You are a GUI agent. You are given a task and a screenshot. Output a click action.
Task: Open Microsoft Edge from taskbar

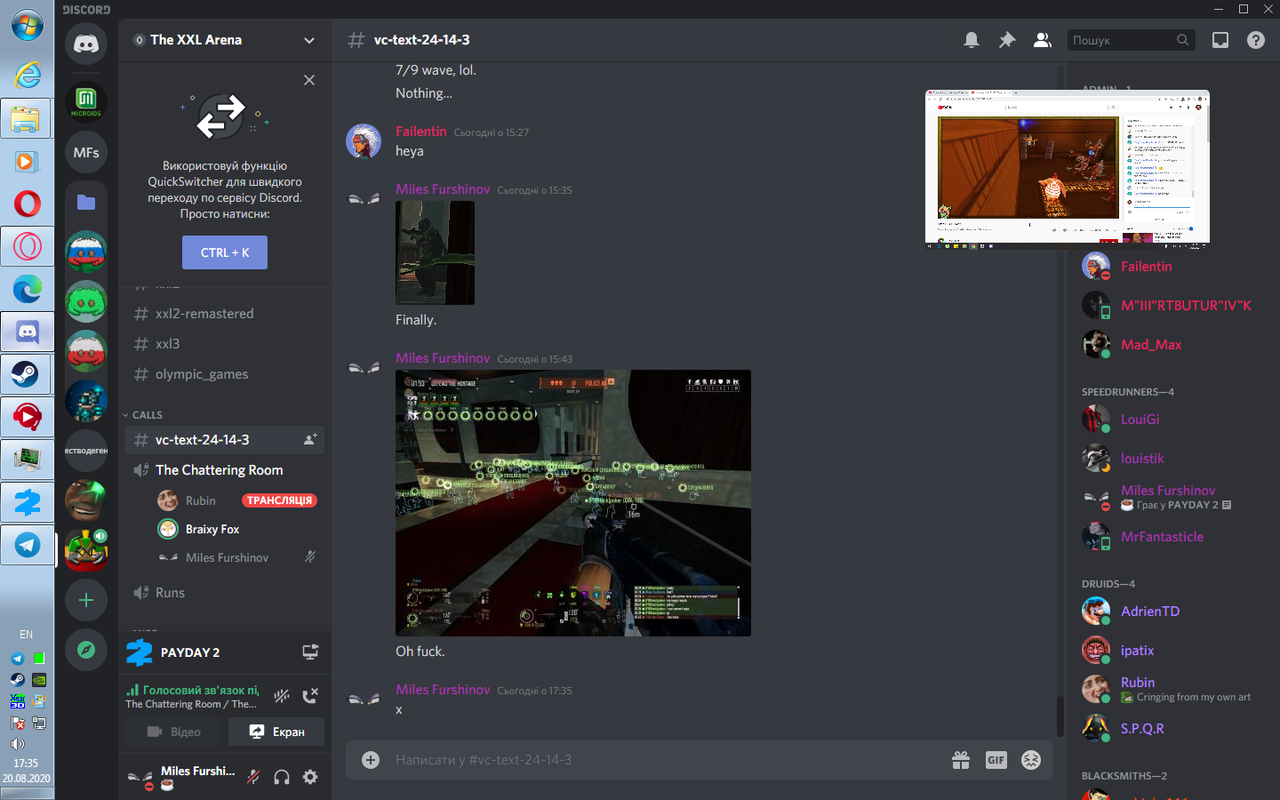coord(27,288)
